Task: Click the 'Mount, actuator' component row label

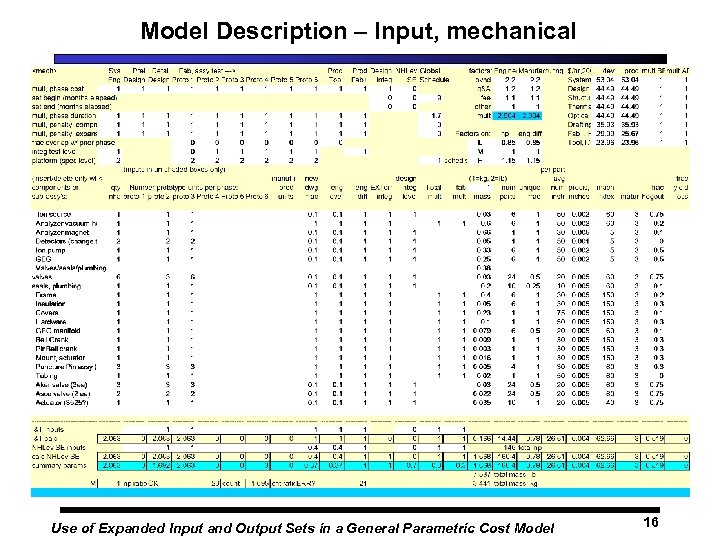Action: pos(60,357)
